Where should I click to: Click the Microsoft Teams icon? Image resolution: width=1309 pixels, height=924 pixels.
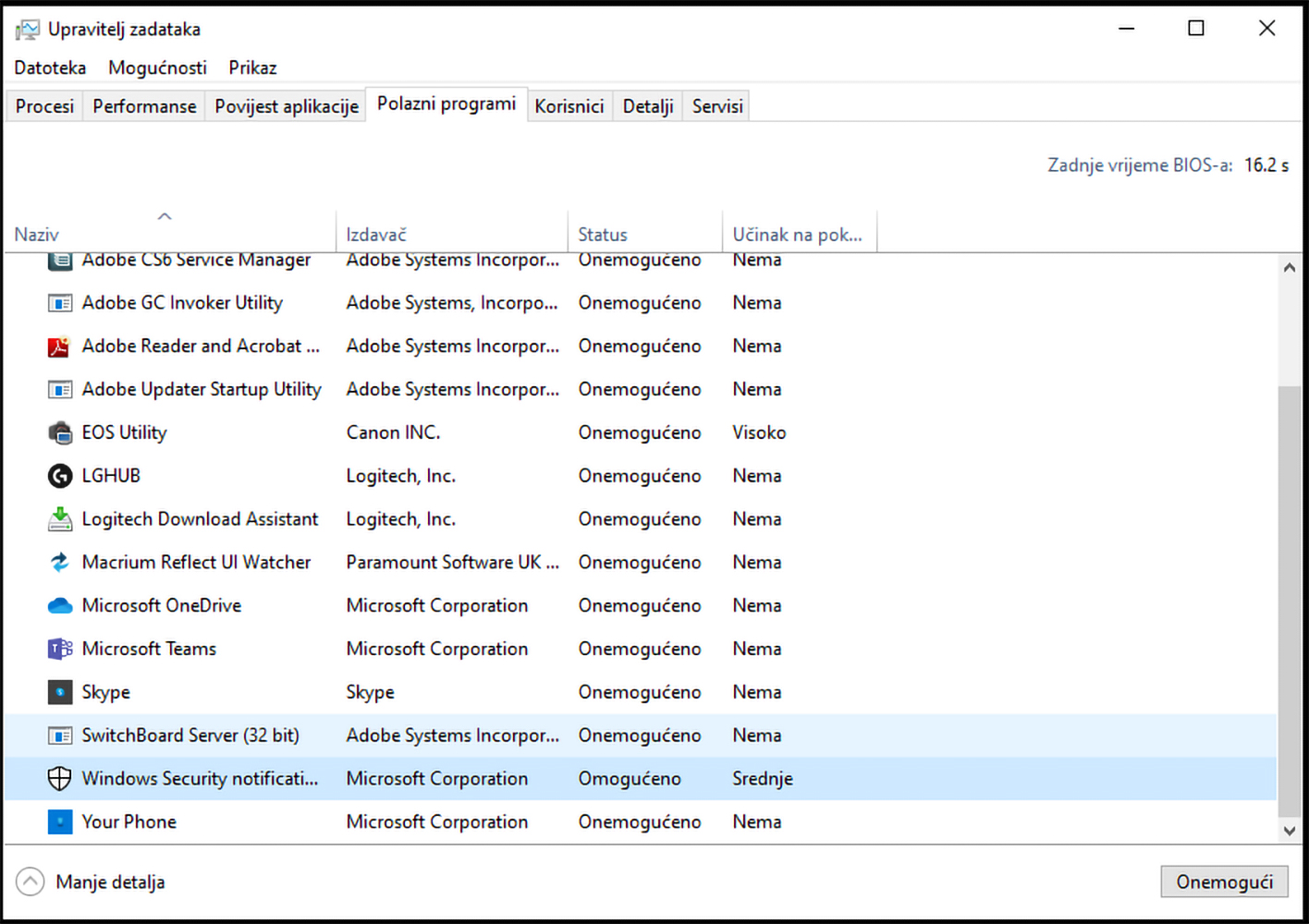click(x=60, y=649)
